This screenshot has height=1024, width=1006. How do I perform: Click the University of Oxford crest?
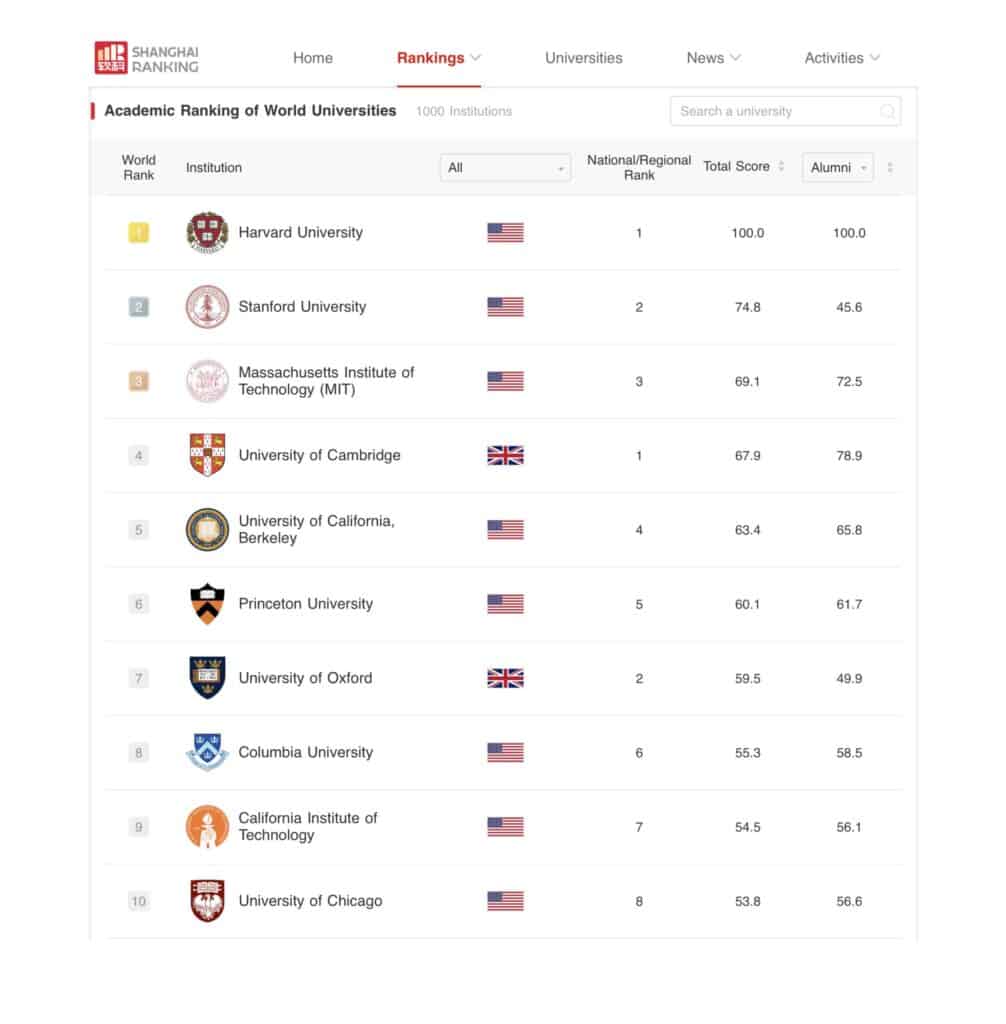pos(207,678)
